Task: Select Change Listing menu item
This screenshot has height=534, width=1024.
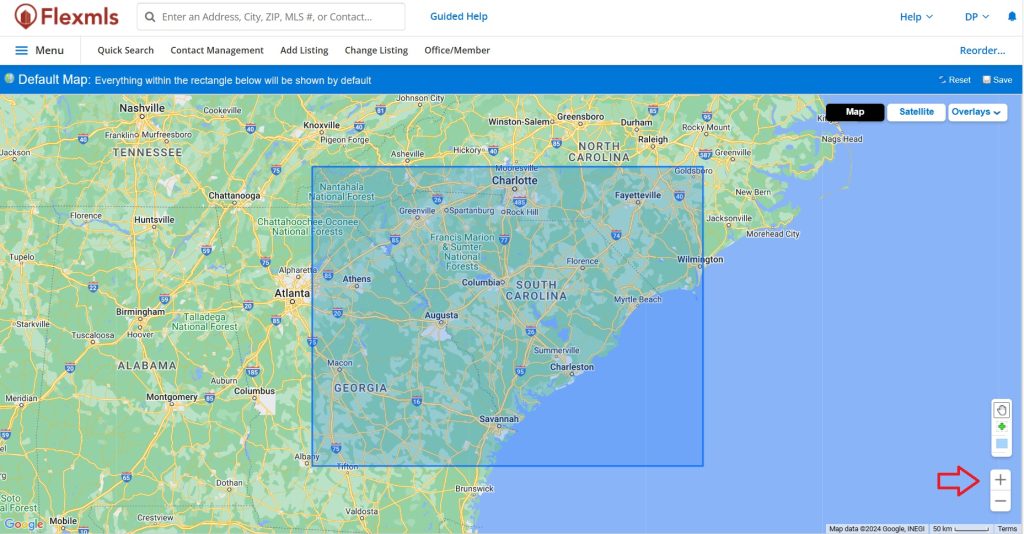Action: point(376,50)
